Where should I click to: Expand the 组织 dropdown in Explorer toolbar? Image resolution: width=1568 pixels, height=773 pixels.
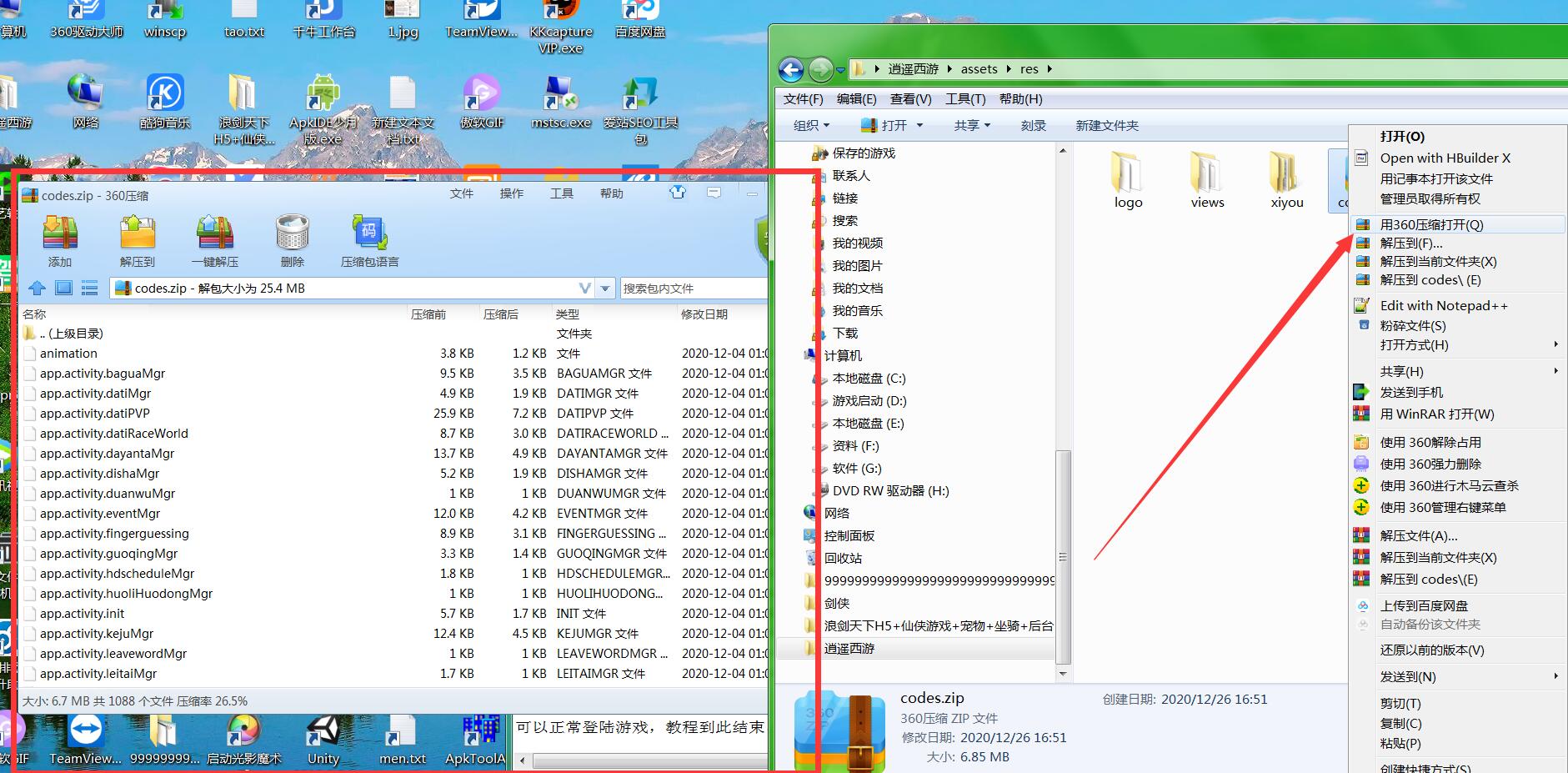811,126
